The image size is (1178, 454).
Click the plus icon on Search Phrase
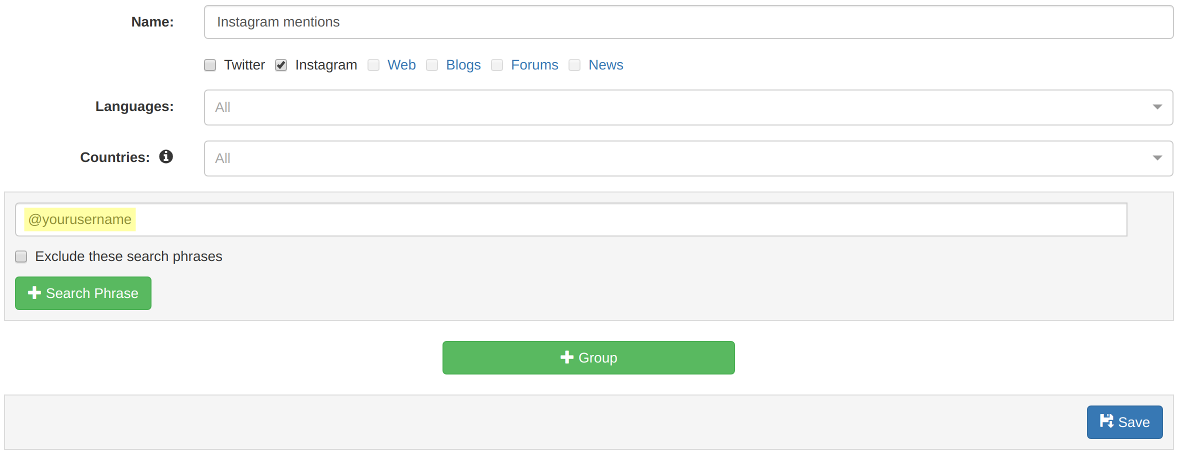[34, 293]
